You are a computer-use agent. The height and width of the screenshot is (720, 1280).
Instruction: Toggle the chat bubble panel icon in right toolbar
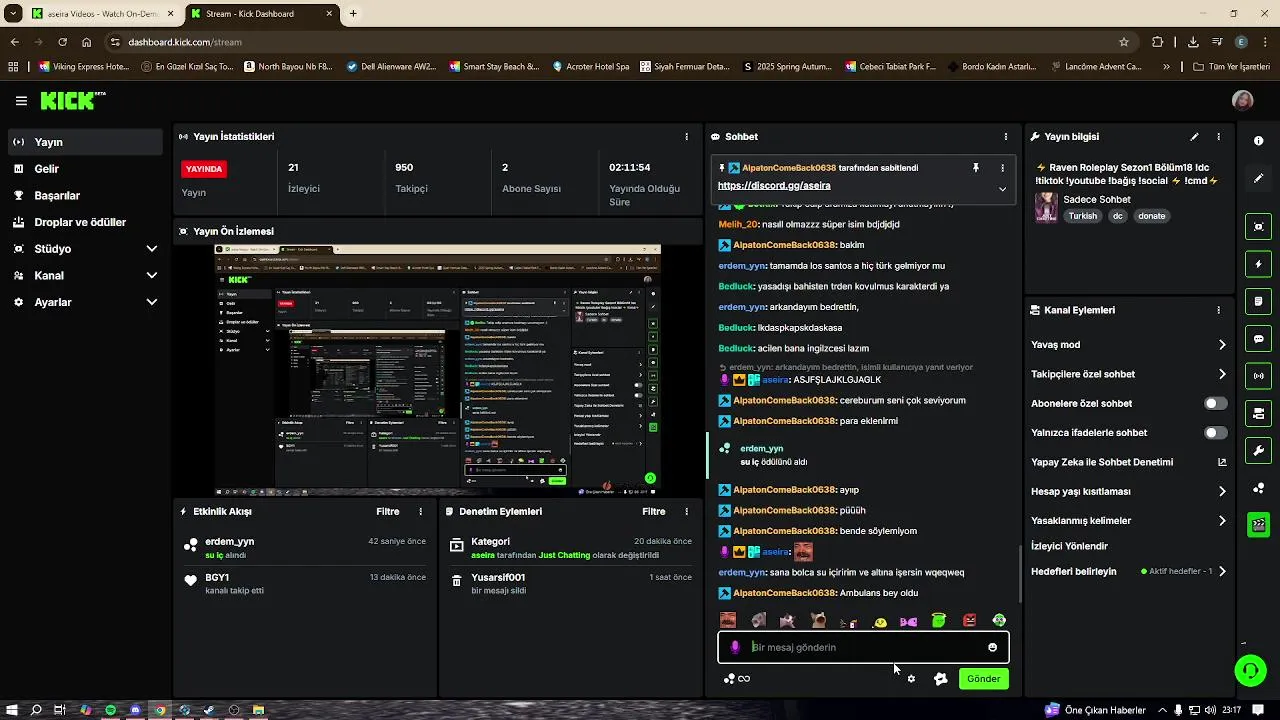1258,339
